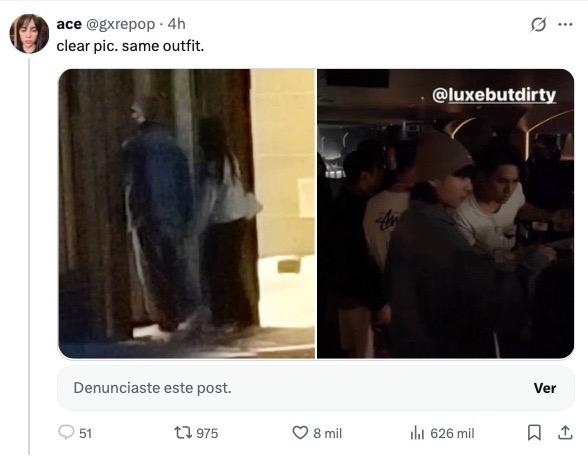Screen dimensions: 588x456
Task: Open the reply comment icon
Action: 66,432
